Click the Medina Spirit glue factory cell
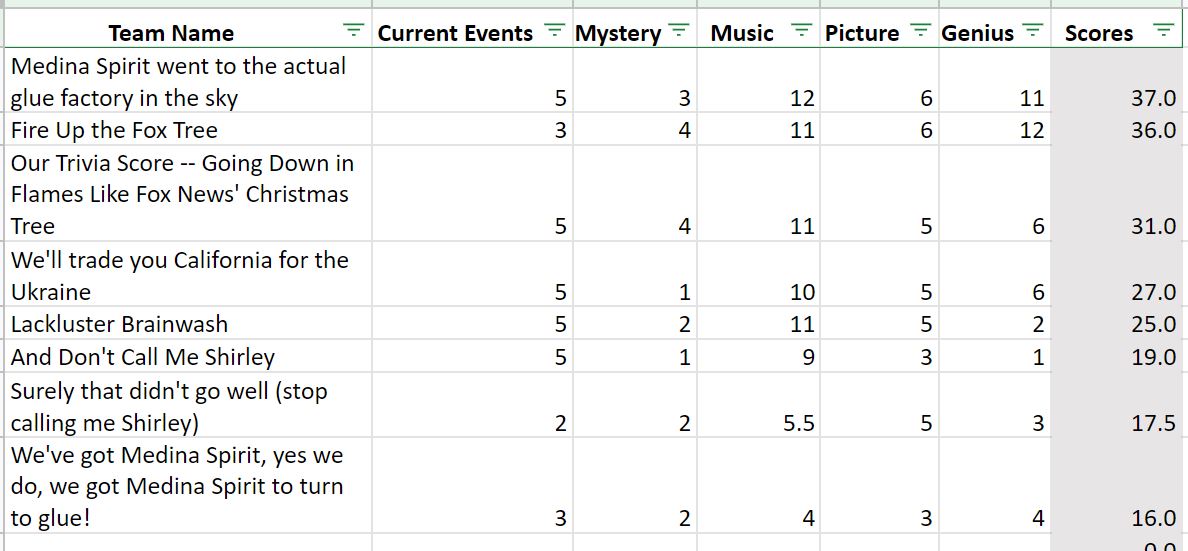1188x551 pixels. pos(188,81)
